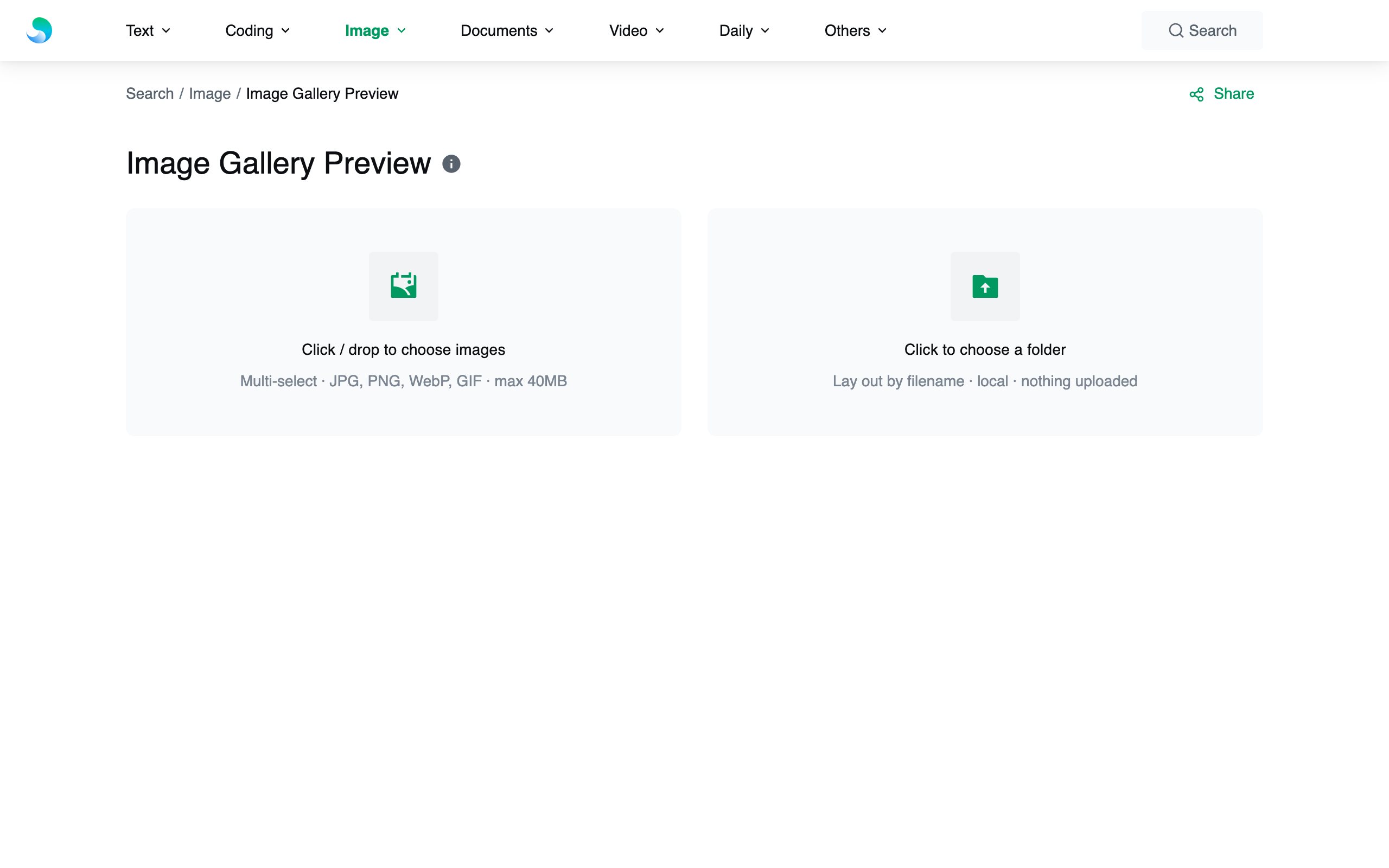This screenshot has height=868, width=1389.
Task: Go to Image in the breadcrumb
Action: pos(209,93)
